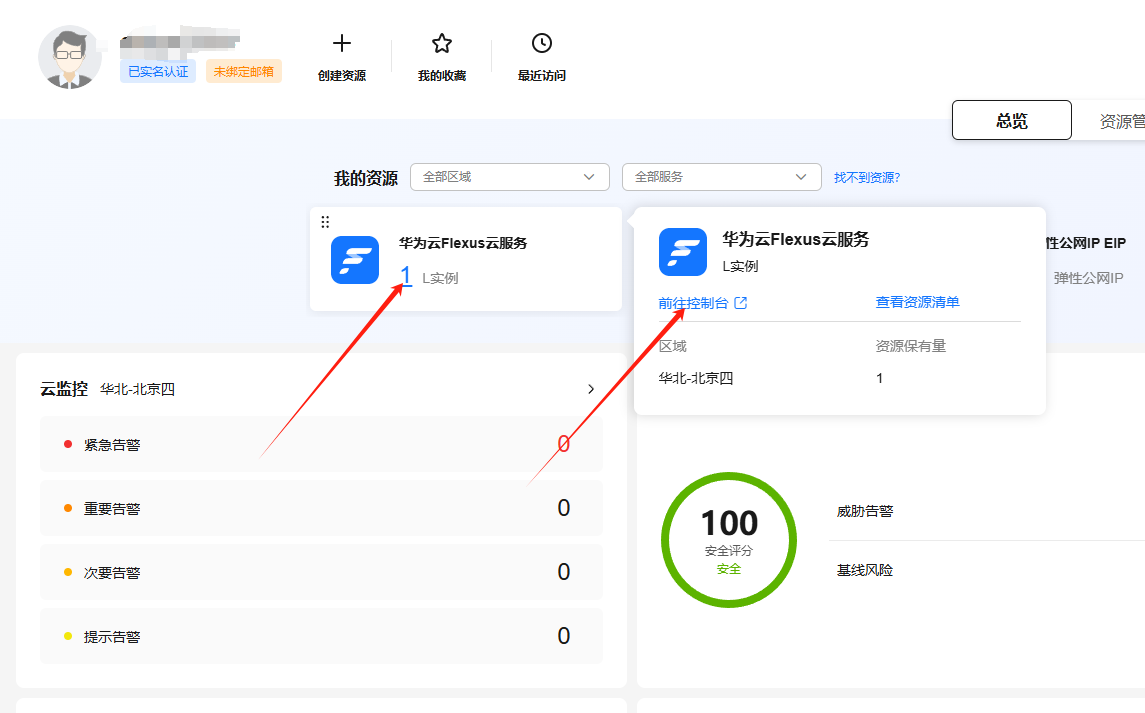
Task: Click the Flexus logo in resource card
Action: (355, 260)
